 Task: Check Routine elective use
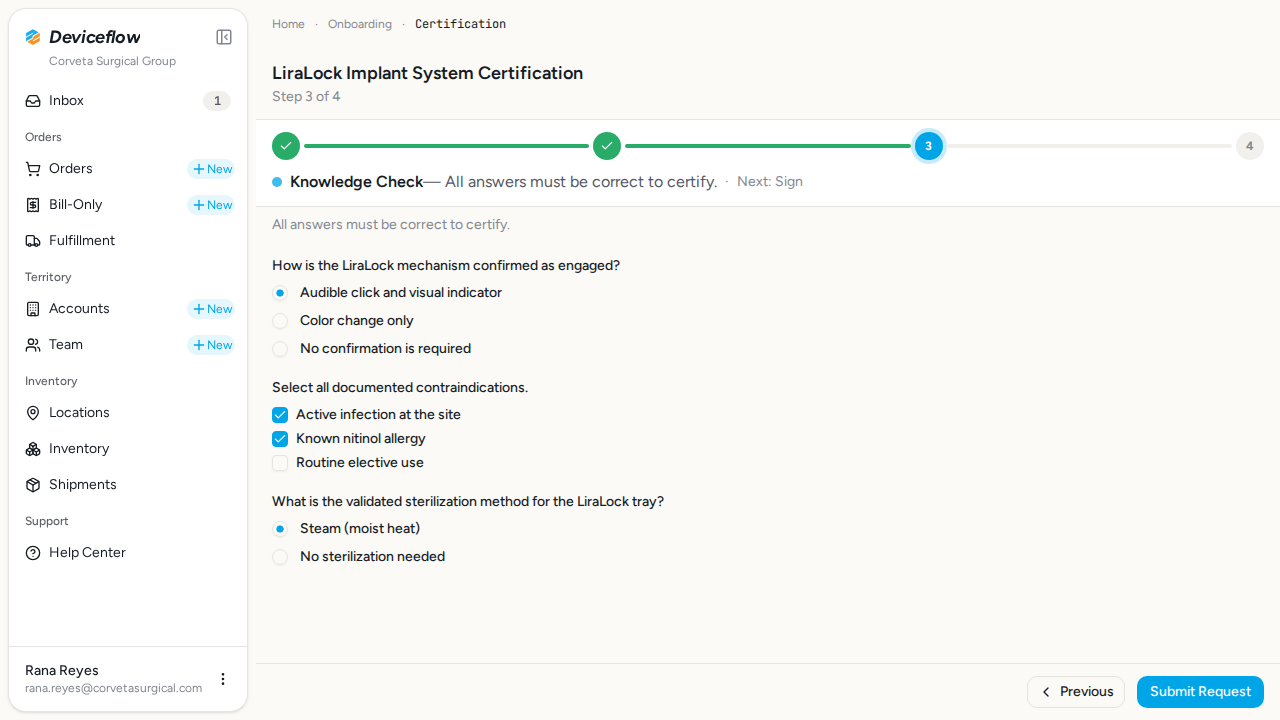click(x=280, y=463)
